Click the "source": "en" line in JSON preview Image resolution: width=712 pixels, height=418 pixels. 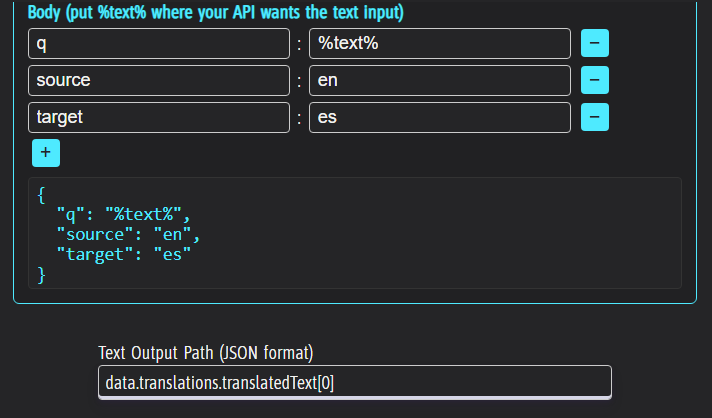(x=129, y=236)
